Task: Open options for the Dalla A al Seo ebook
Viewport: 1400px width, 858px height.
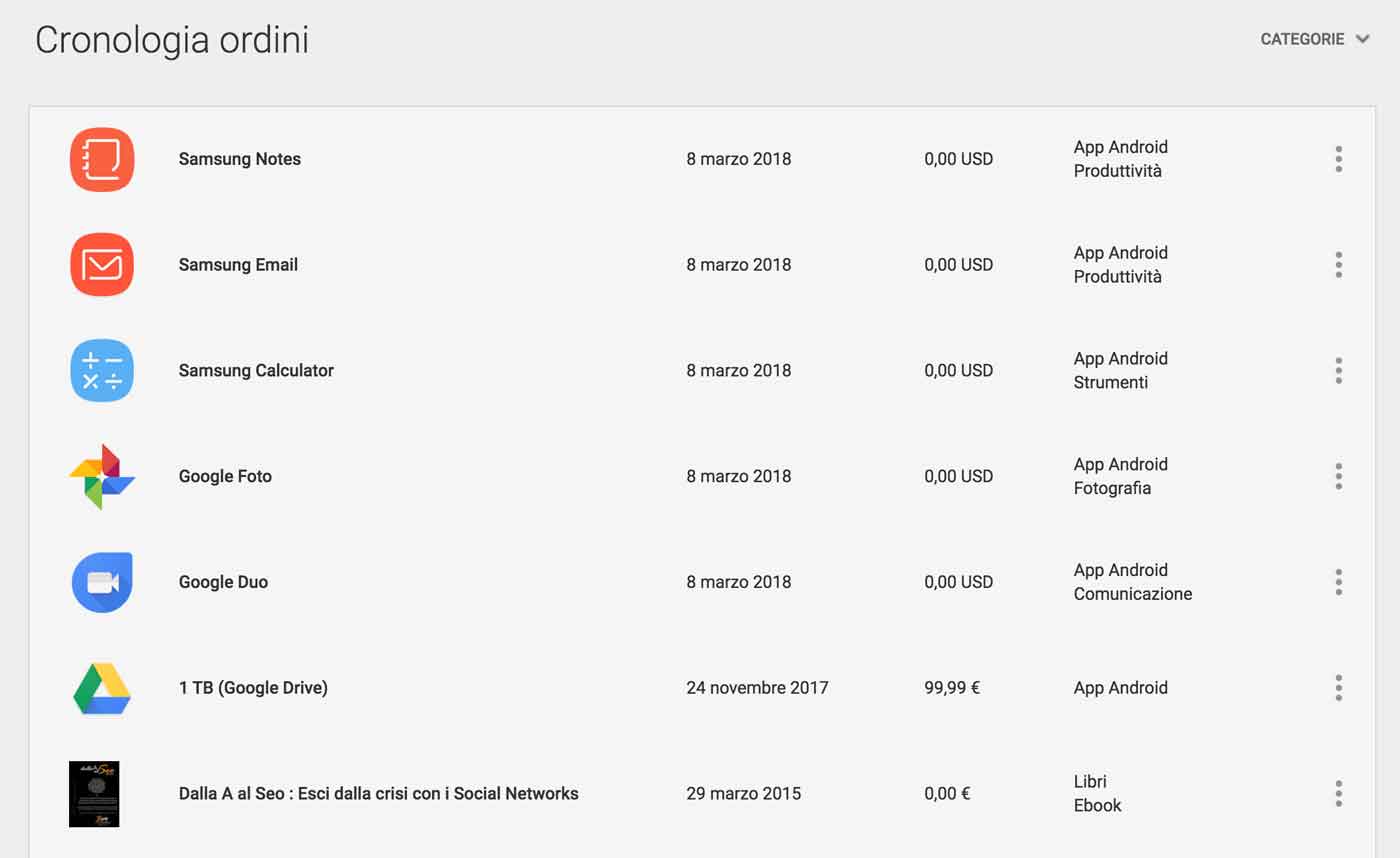Action: click(1338, 794)
